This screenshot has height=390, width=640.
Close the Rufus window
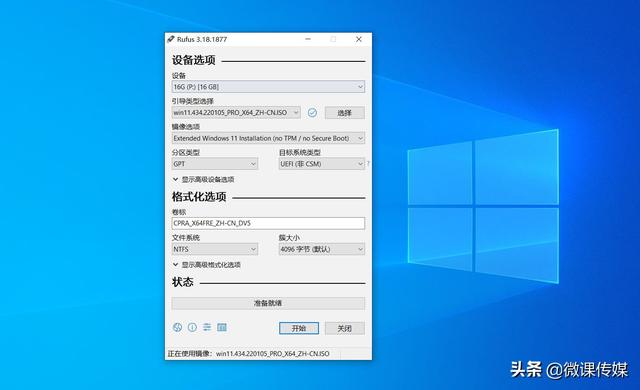tap(359, 39)
